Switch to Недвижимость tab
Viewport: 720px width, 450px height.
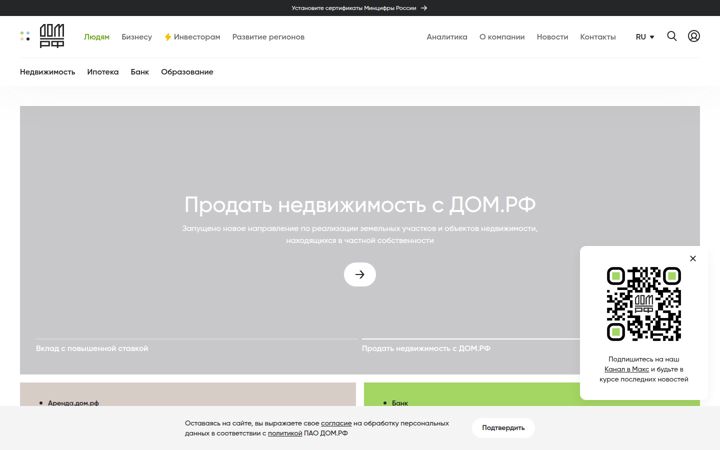tap(47, 72)
